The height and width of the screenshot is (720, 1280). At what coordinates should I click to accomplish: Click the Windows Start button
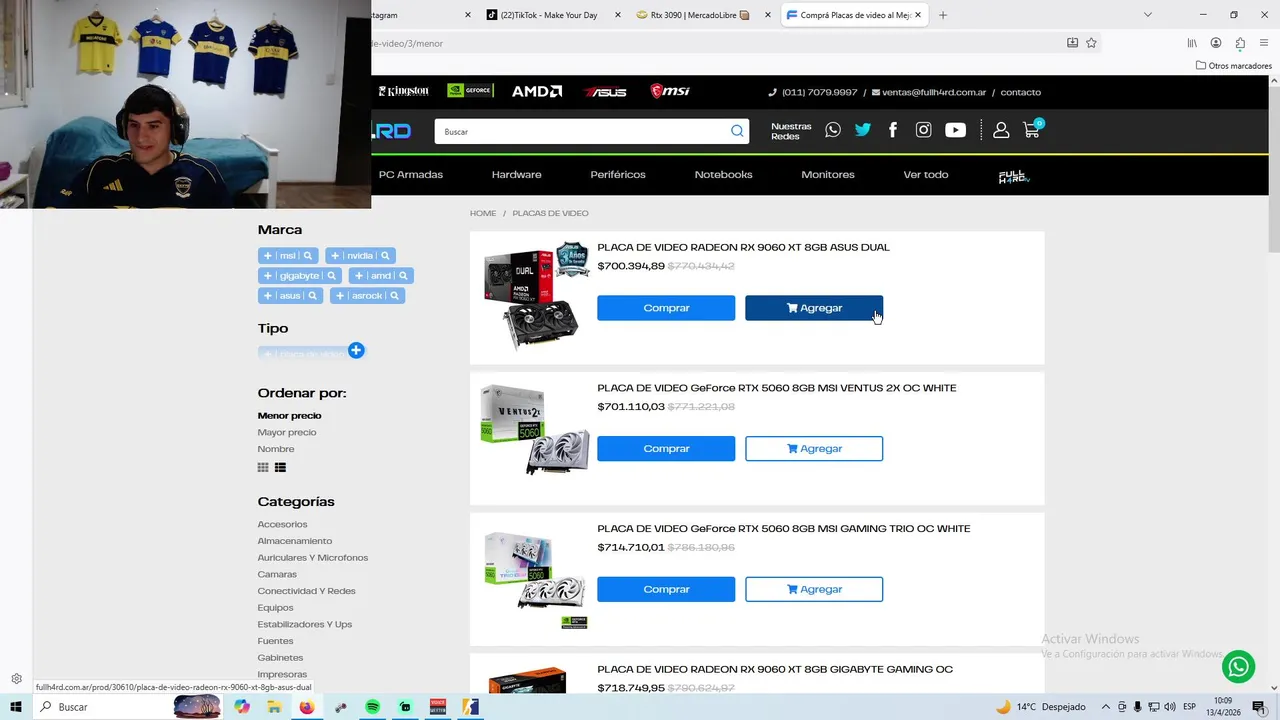(x=16, y=707)
